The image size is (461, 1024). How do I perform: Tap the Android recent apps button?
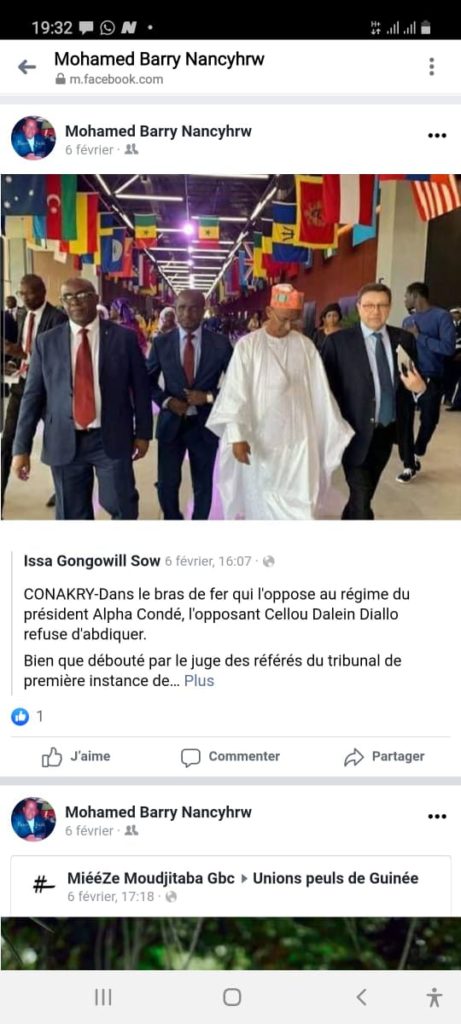pyautogui.click(x=103, y=997)
